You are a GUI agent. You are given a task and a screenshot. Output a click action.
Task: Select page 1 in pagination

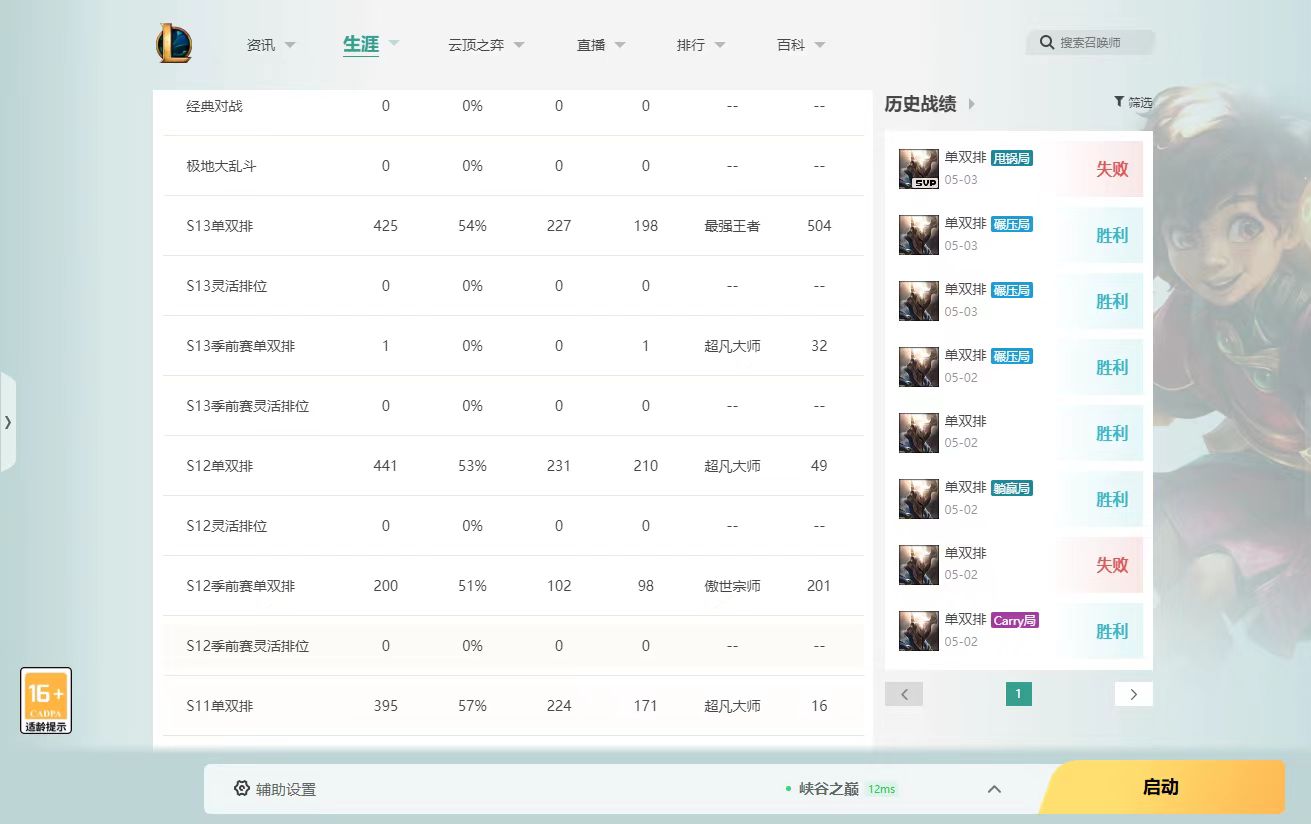coord(1018,694)
